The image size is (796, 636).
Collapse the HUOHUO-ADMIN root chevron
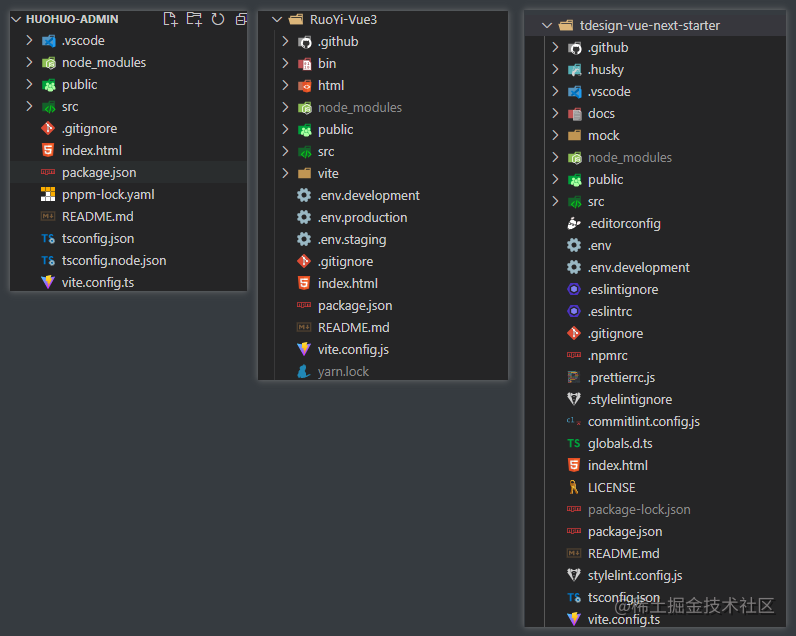tap(16, 19)
